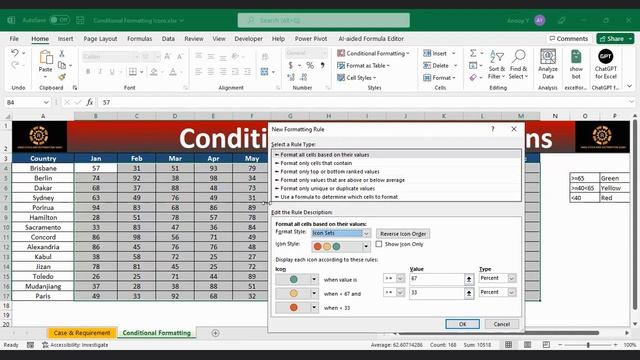
Task: Expand the yellow circle icon dropdown
Action: click(x=314, y=293)
